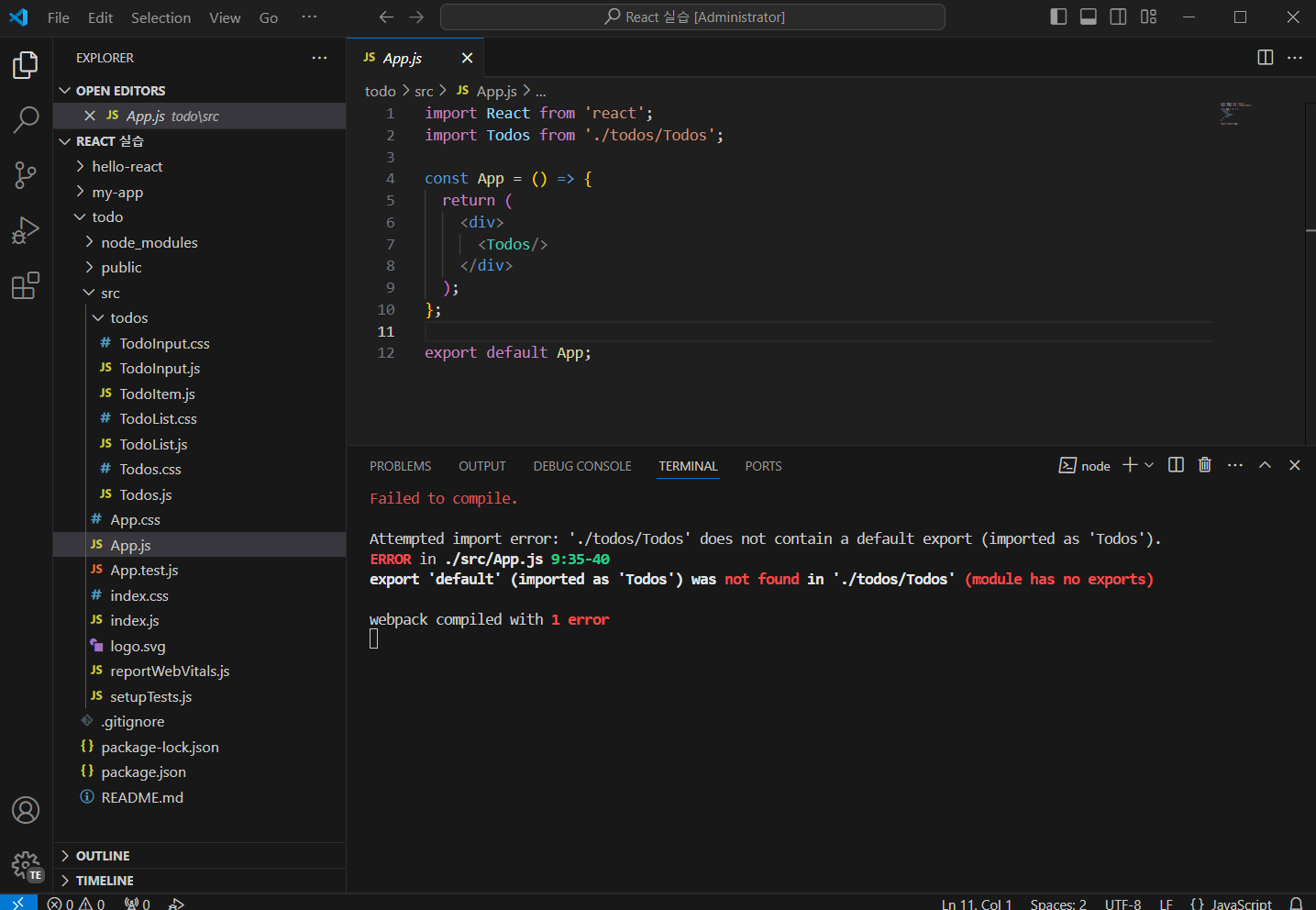Screen dimensions: 1316x910
Task: Toggle the bottom Panel visibility
Action: click(1089, 17)
